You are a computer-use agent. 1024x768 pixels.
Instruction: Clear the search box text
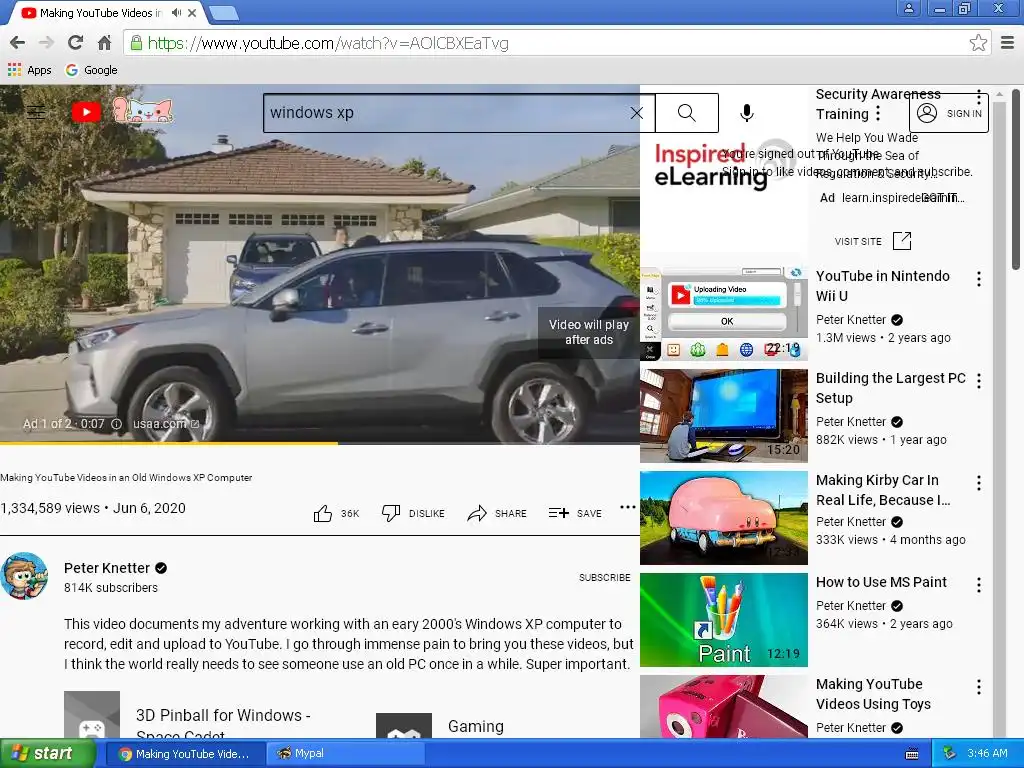coord(637,113)
